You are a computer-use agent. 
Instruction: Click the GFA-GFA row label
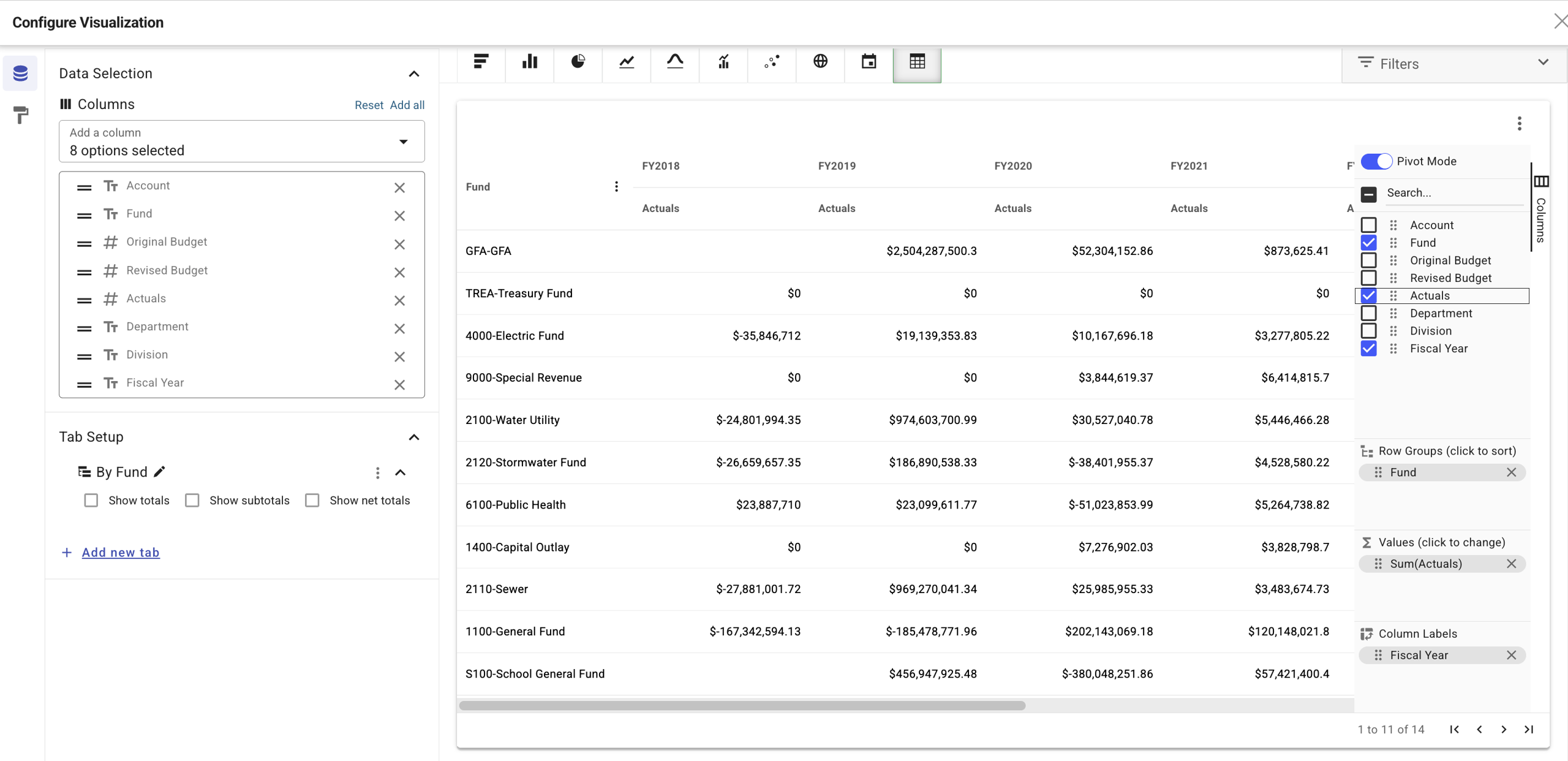coord(488,251)
